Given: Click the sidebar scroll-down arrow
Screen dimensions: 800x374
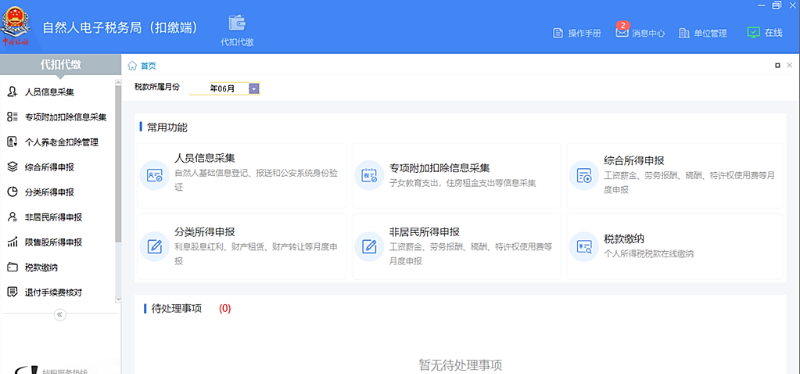Looking at the screenshot, I should (x=118, y=300).
